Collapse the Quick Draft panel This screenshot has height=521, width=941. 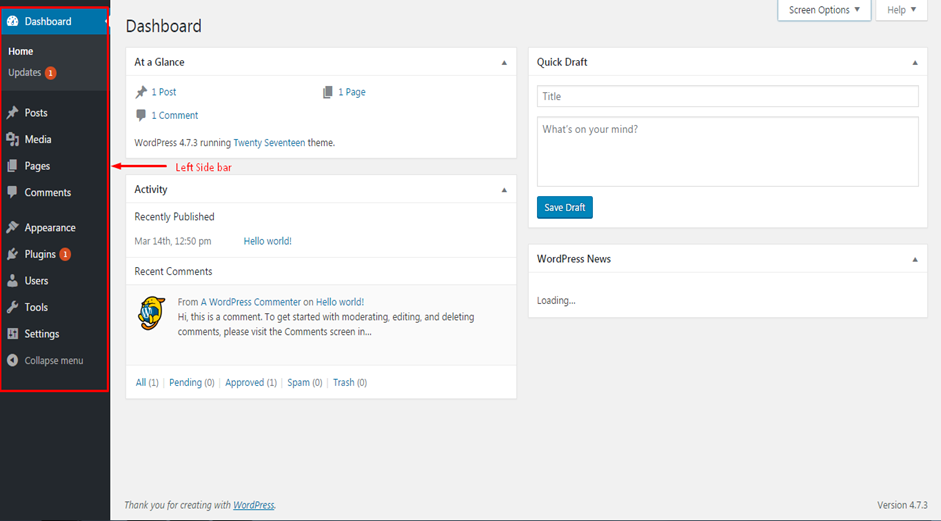pos(915,62)
